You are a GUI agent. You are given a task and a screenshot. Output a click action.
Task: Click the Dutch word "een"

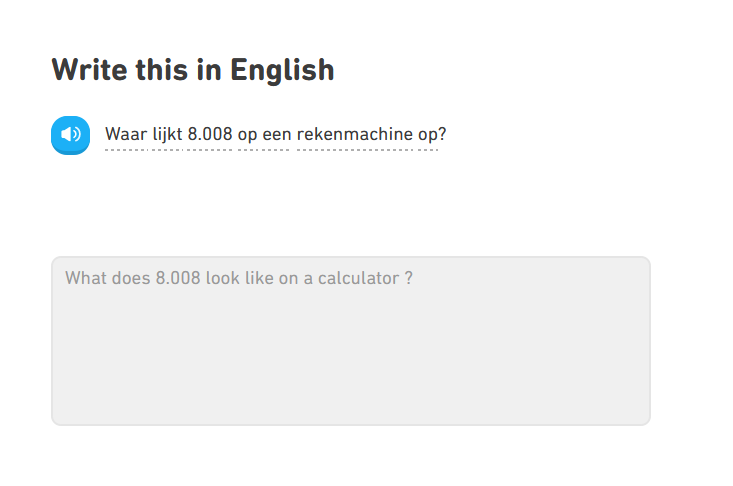coord(276,134)
